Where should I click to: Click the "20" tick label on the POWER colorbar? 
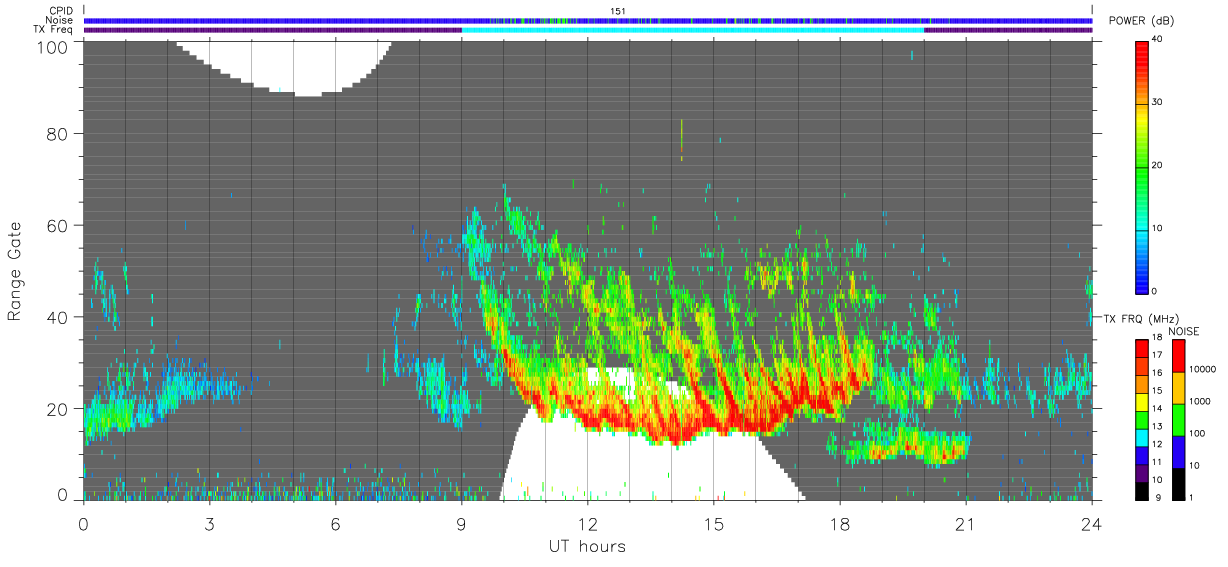coord(1159,165)
